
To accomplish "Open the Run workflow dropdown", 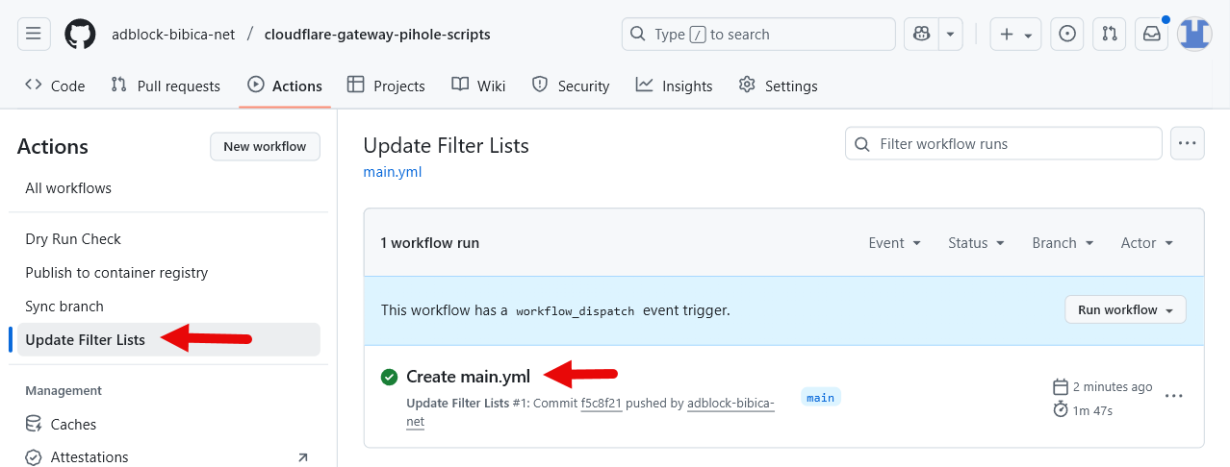I will 1125,310.
